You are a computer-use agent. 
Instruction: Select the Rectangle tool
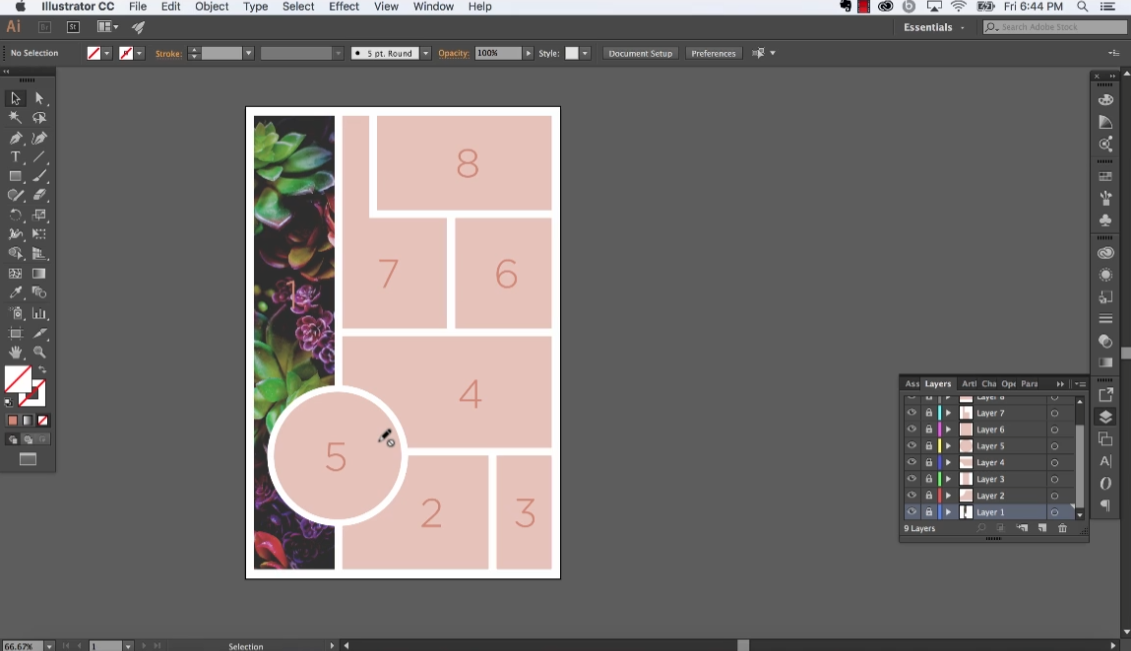click(15, 176)
